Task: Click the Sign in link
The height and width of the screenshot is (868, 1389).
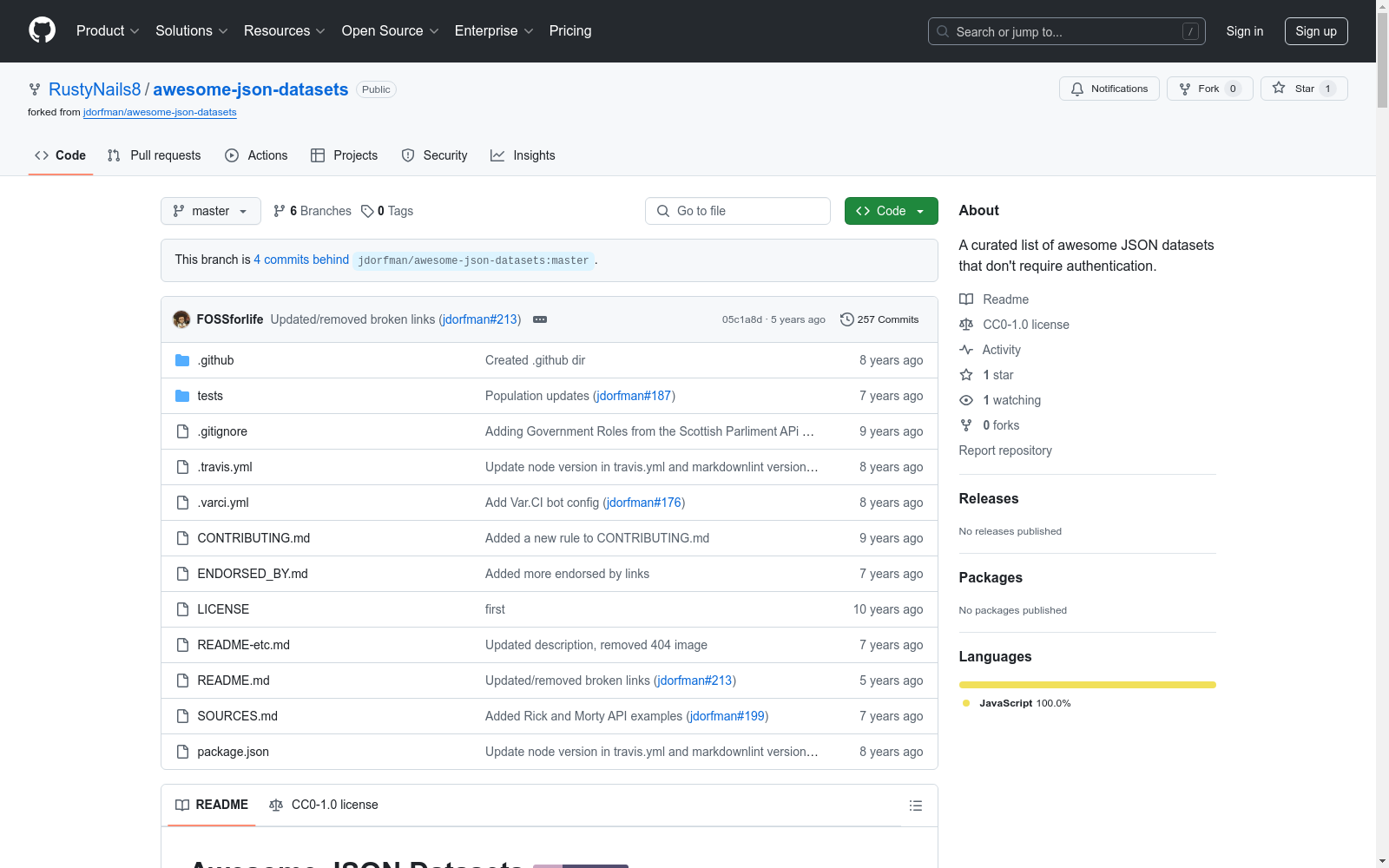Action: click(x=1245, y=31)
